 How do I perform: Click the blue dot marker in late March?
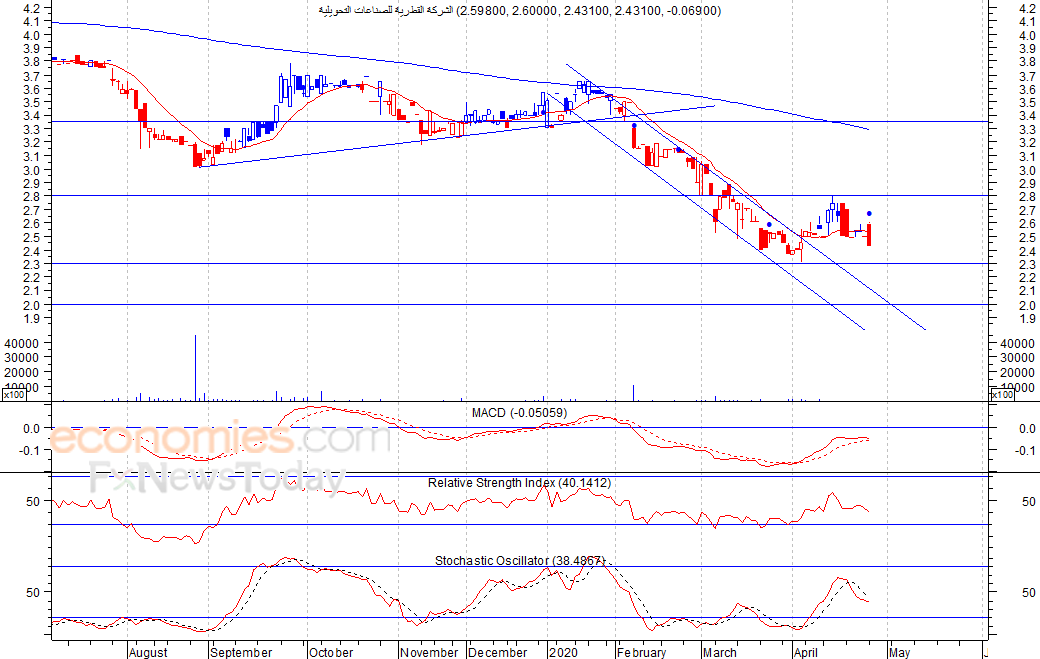[769, 225]
